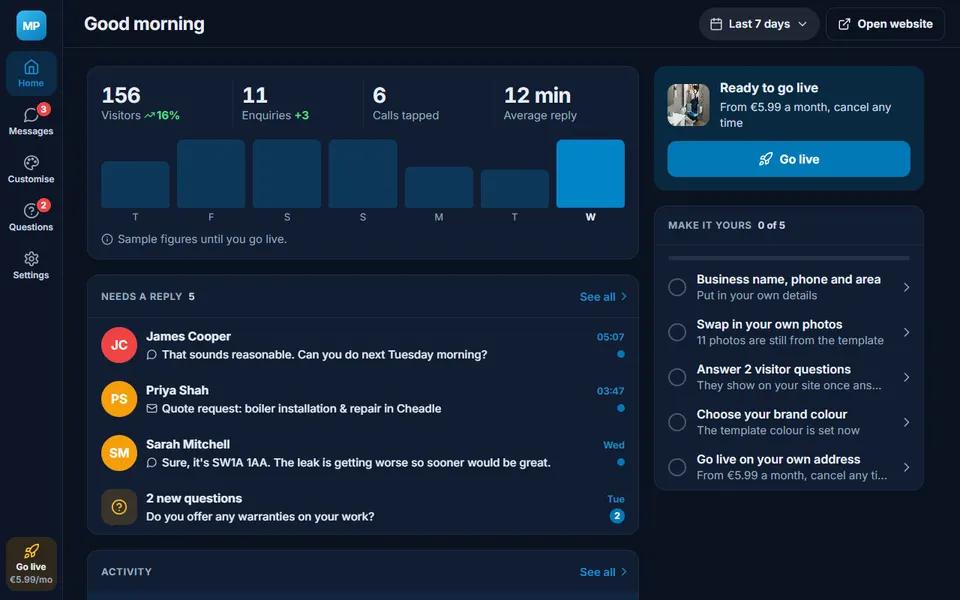Screen dimensions: 960x600
Task: Click the Ready to go live thumbnail
Action: [688, 105]
